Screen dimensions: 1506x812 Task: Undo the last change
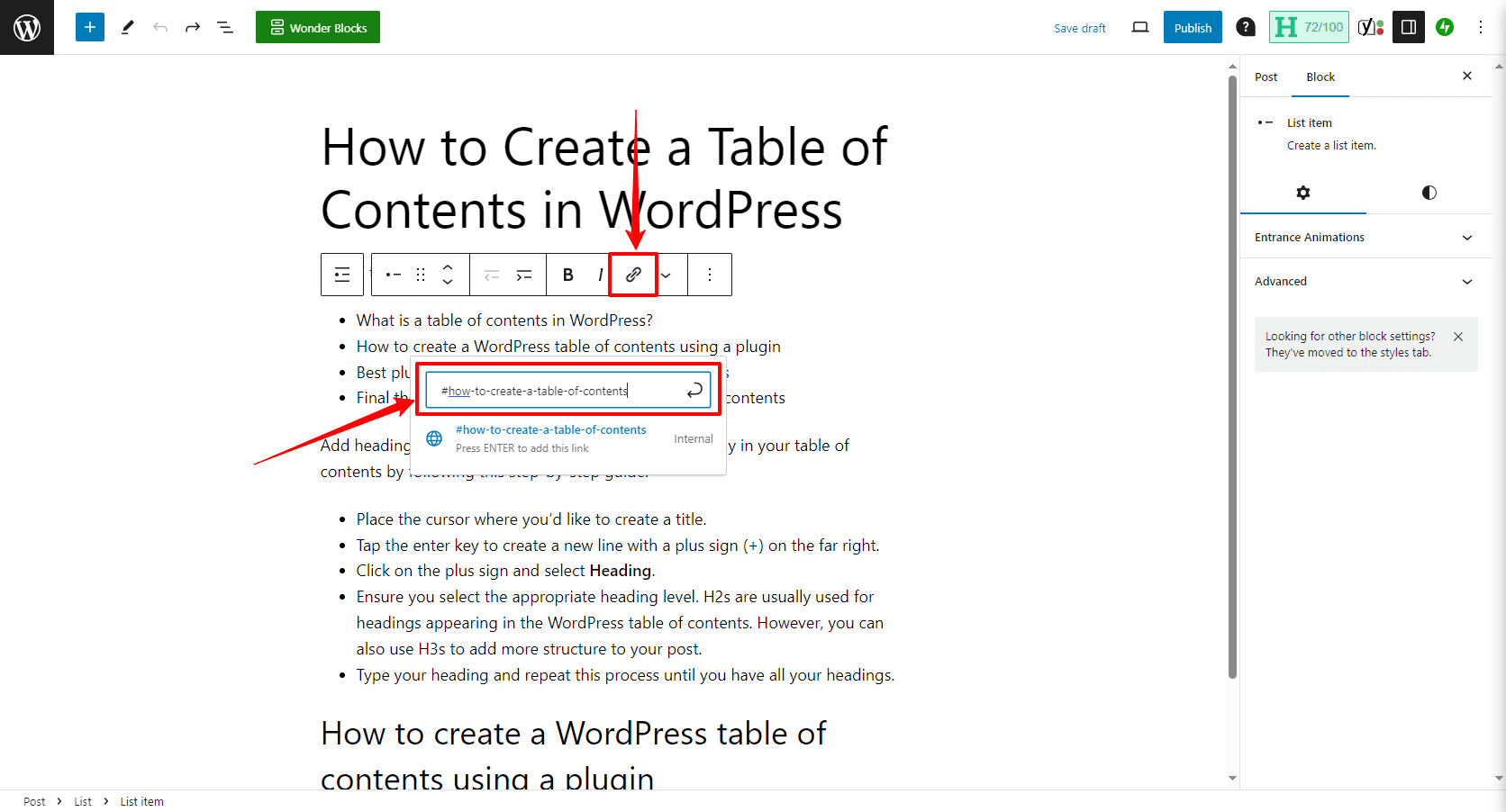(160, 27)
